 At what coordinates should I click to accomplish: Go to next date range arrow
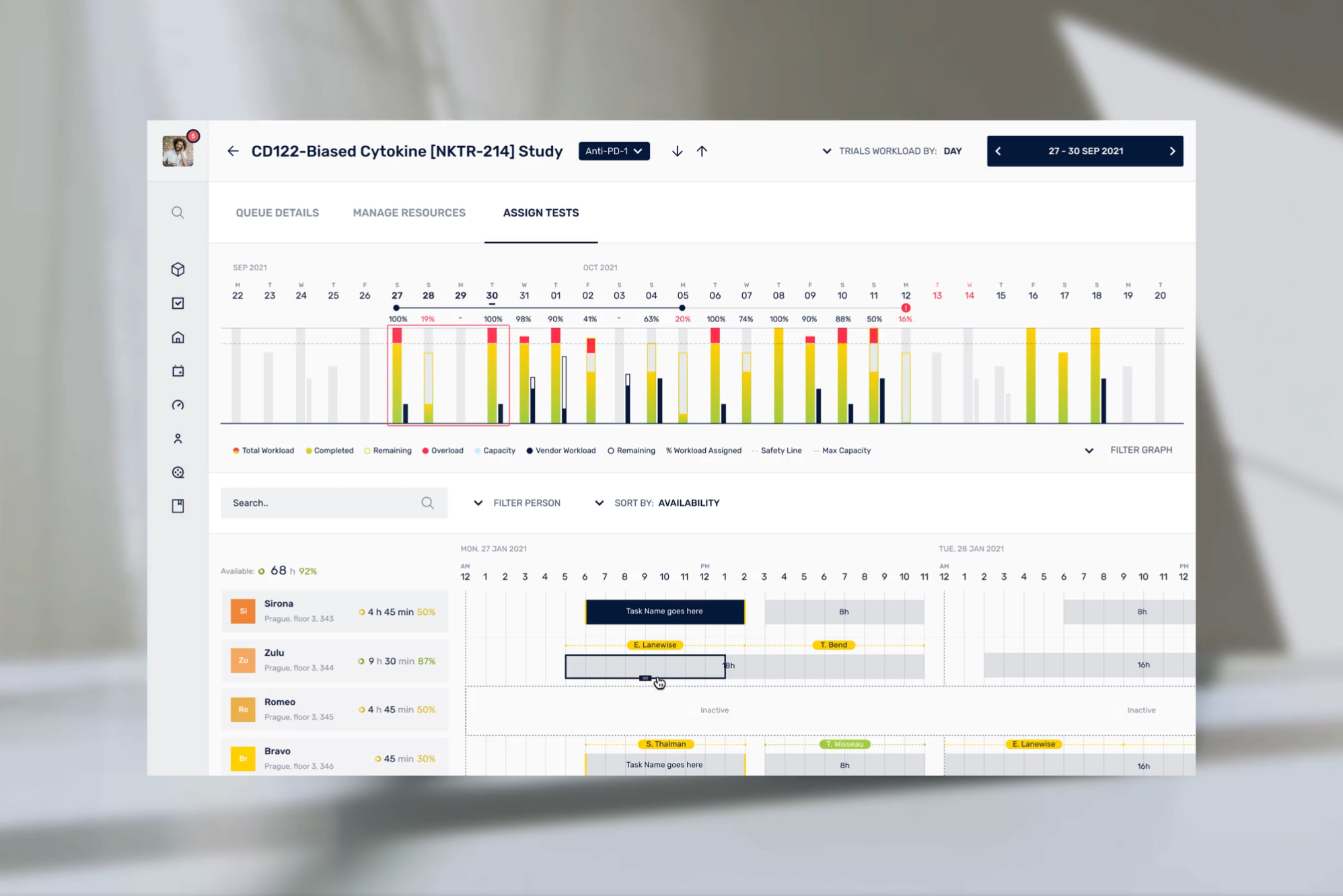click(1172, 151)
